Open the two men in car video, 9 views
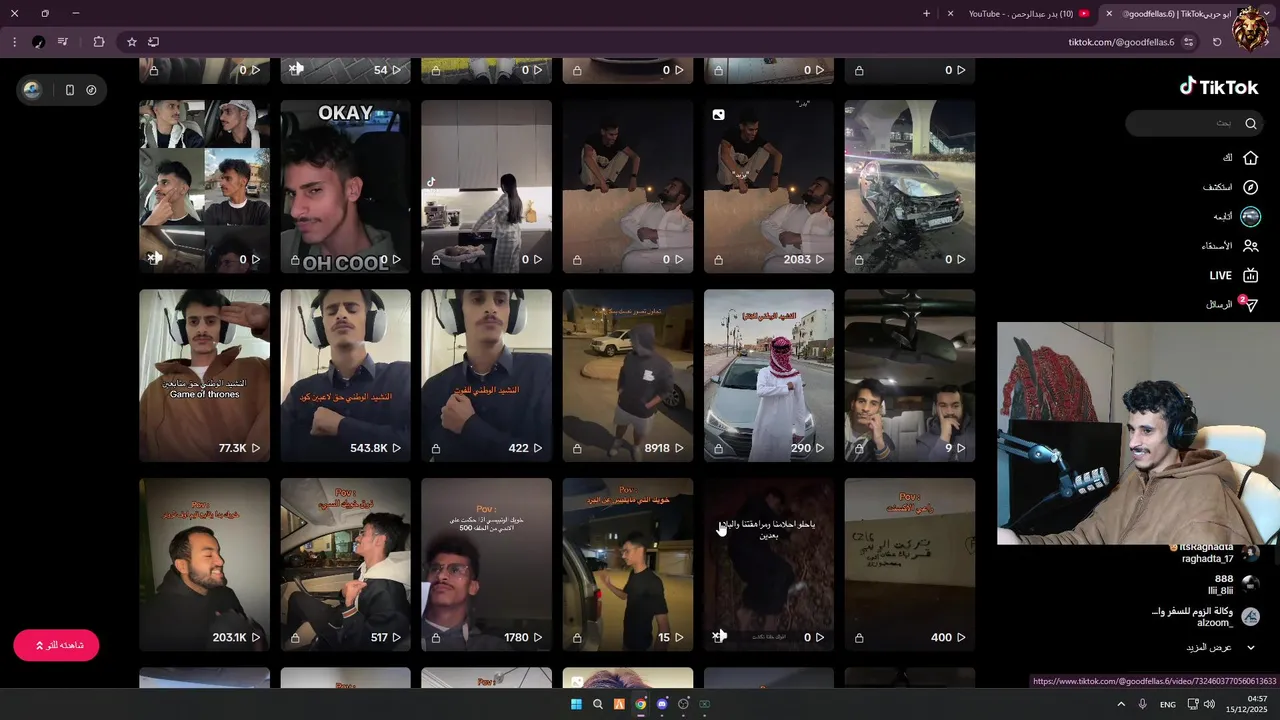The image size is (1280, 720). [x=909, y=375]
